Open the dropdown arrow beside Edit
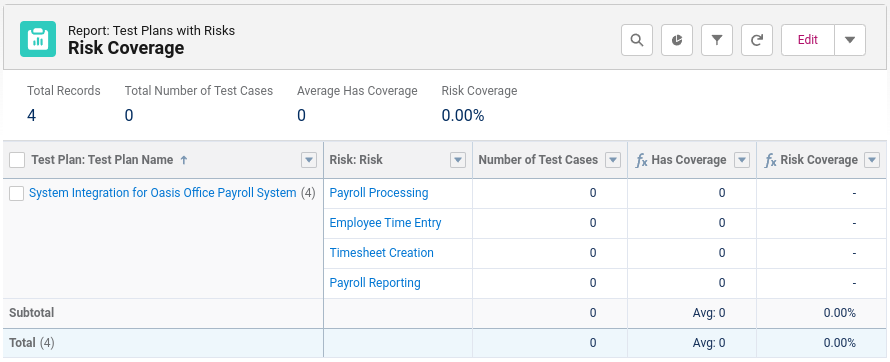The height and width of the screenshot is (362, 890). click(850, 40)
